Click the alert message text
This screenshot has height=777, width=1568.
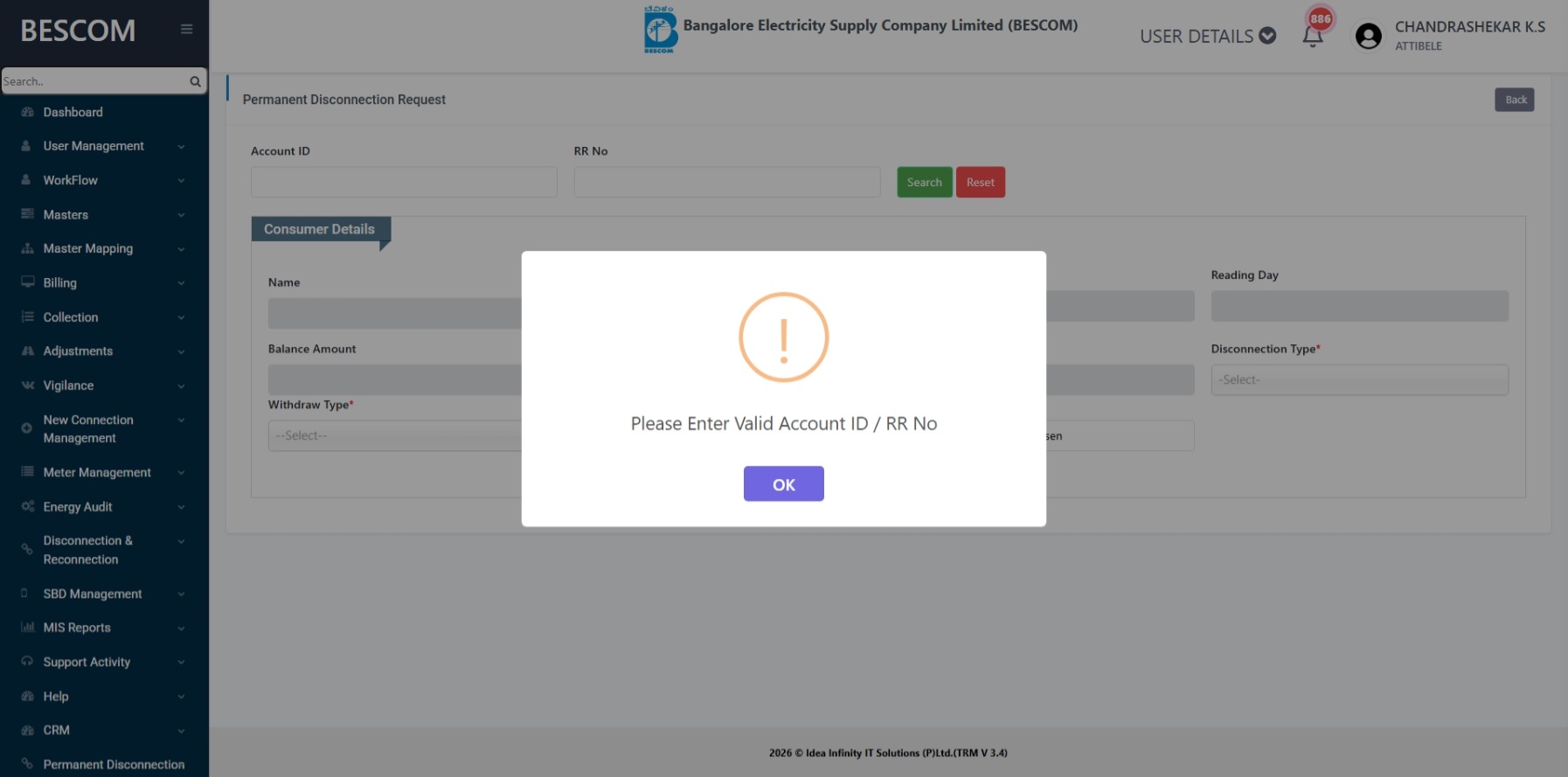tap(783, 424)
